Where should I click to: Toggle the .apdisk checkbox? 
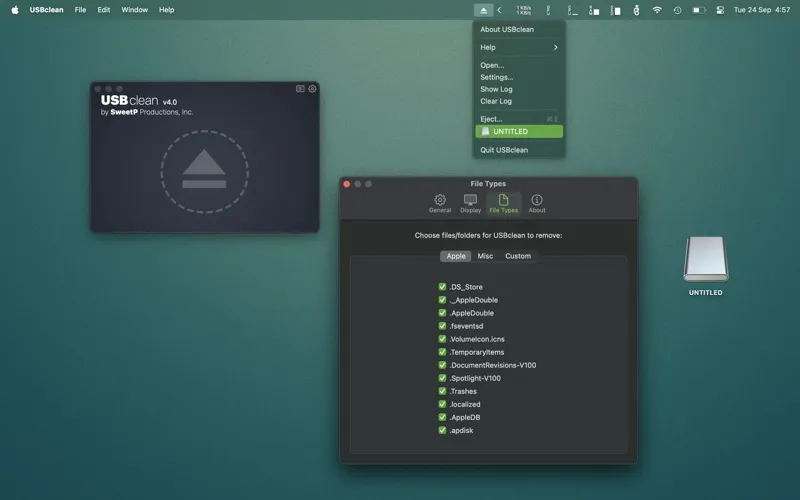pyautogui.click(x=442, y=430)
